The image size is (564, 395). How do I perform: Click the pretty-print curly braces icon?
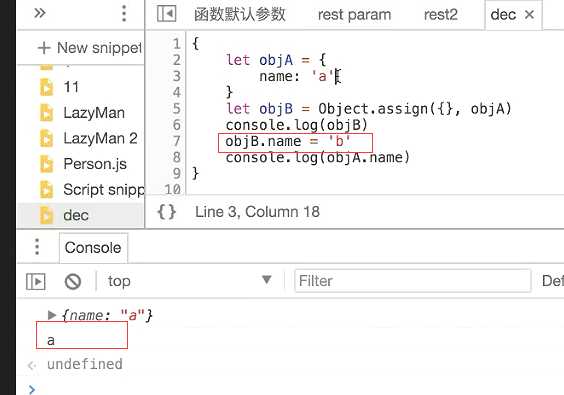tap(167, 212)
